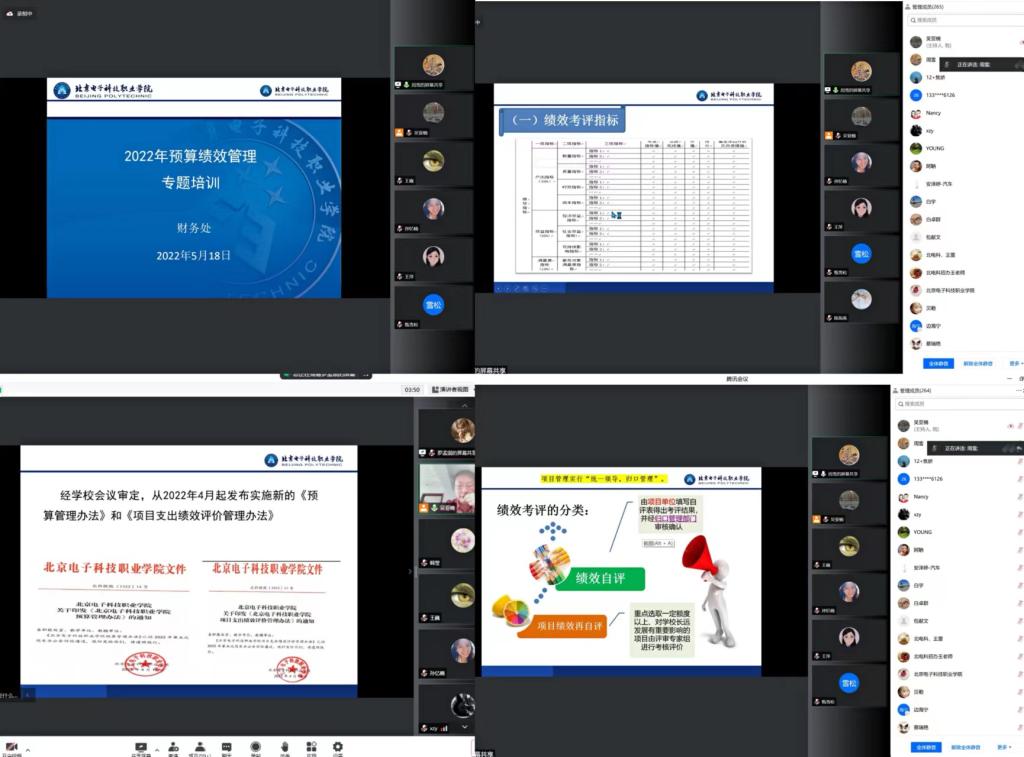Screen dimensions: 1024x757
Task: Turn on your camera with 开启视频
Action: point(11,746)
